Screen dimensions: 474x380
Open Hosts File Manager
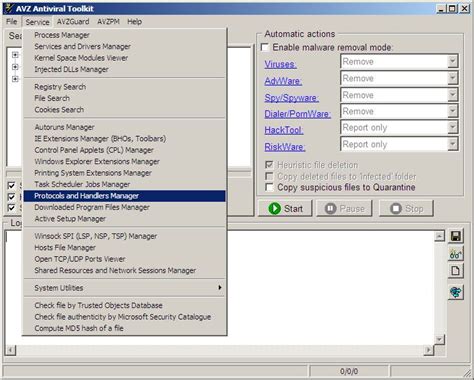125,248
